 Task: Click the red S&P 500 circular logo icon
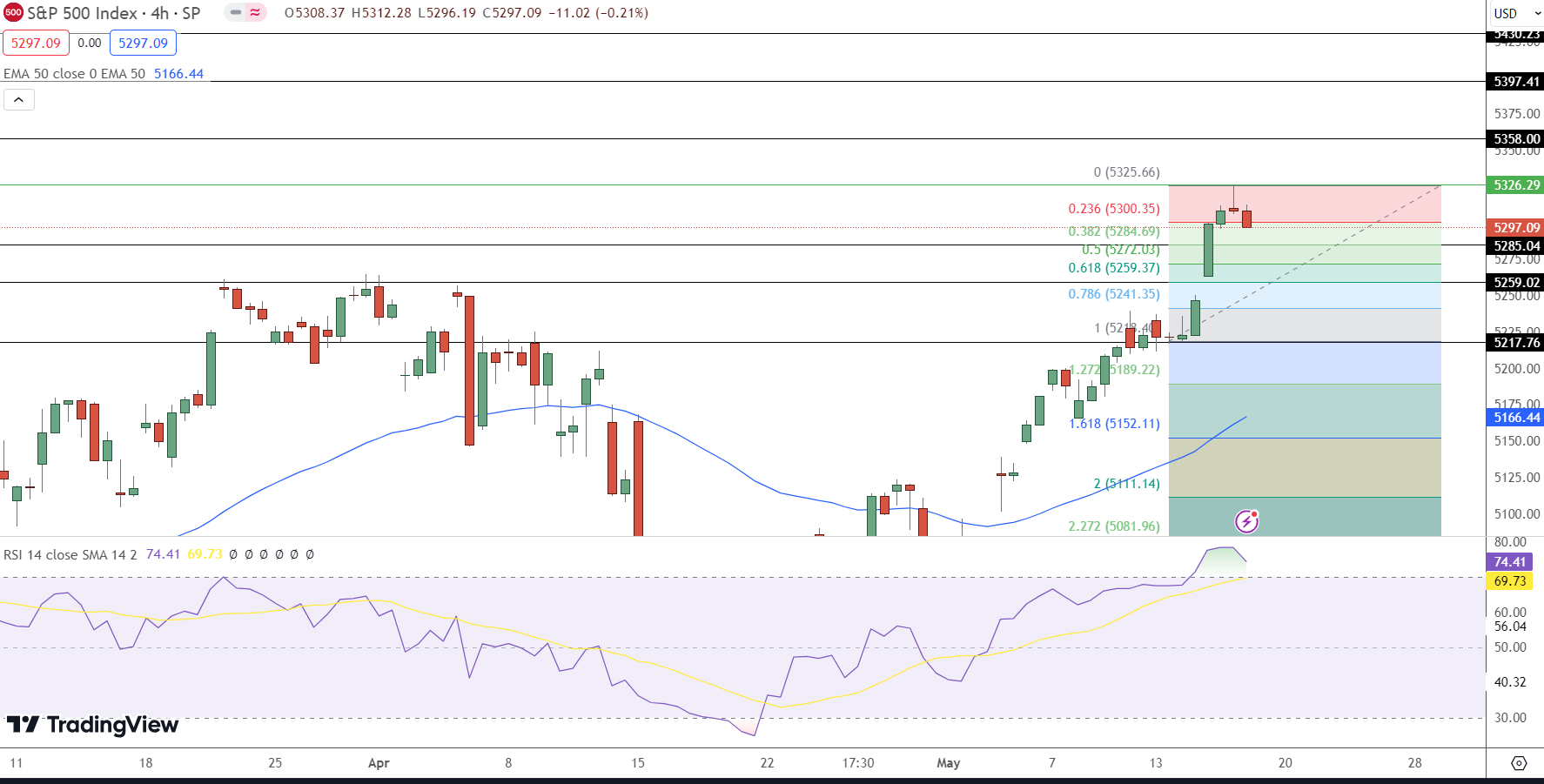(x=12, y=13)
